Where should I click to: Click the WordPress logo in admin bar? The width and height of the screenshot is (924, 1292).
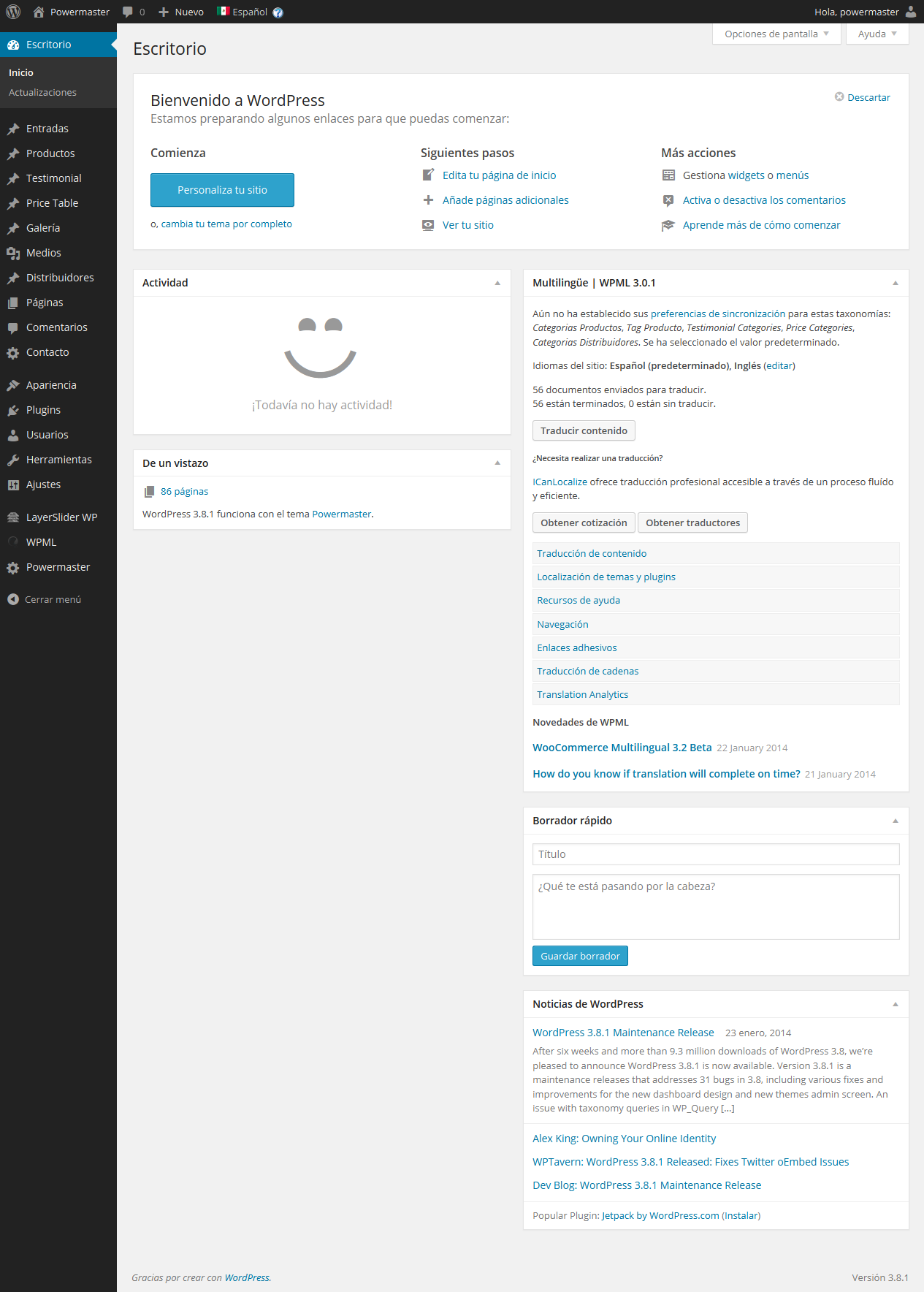tap(13, 12)
